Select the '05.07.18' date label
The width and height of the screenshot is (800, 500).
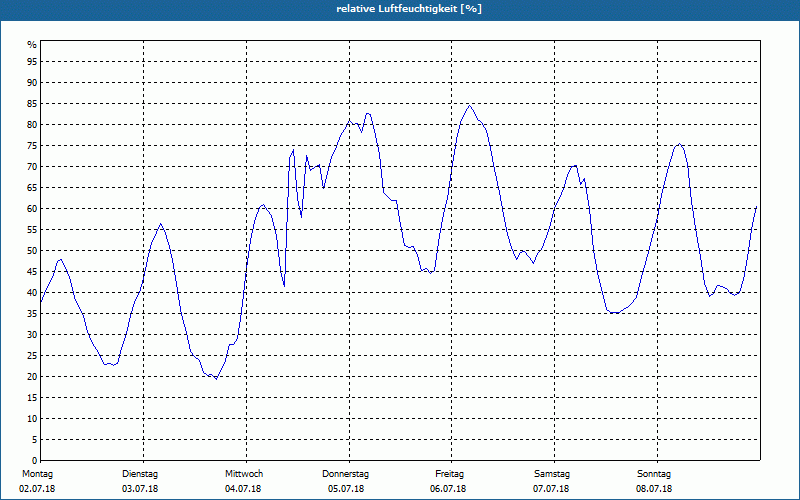point(346,489)
